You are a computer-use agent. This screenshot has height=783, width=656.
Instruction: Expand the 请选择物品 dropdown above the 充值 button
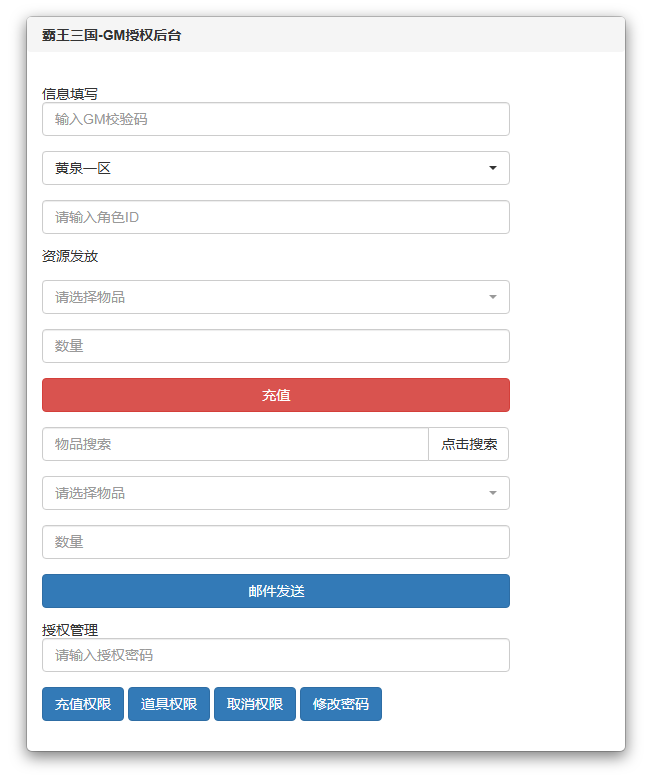tap(276, 297)
